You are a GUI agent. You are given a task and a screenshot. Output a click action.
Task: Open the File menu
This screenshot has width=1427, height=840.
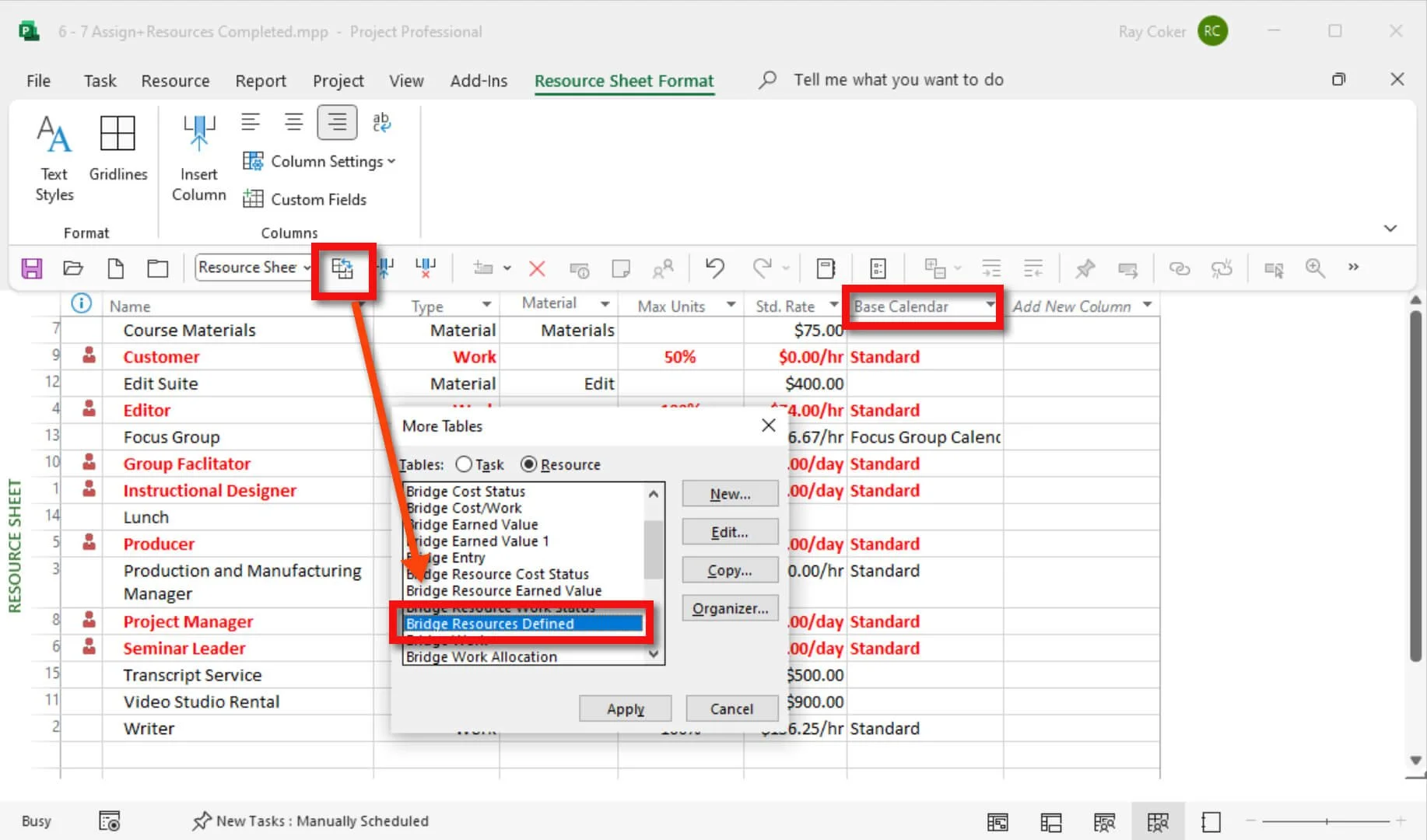[x=38, y=81]
